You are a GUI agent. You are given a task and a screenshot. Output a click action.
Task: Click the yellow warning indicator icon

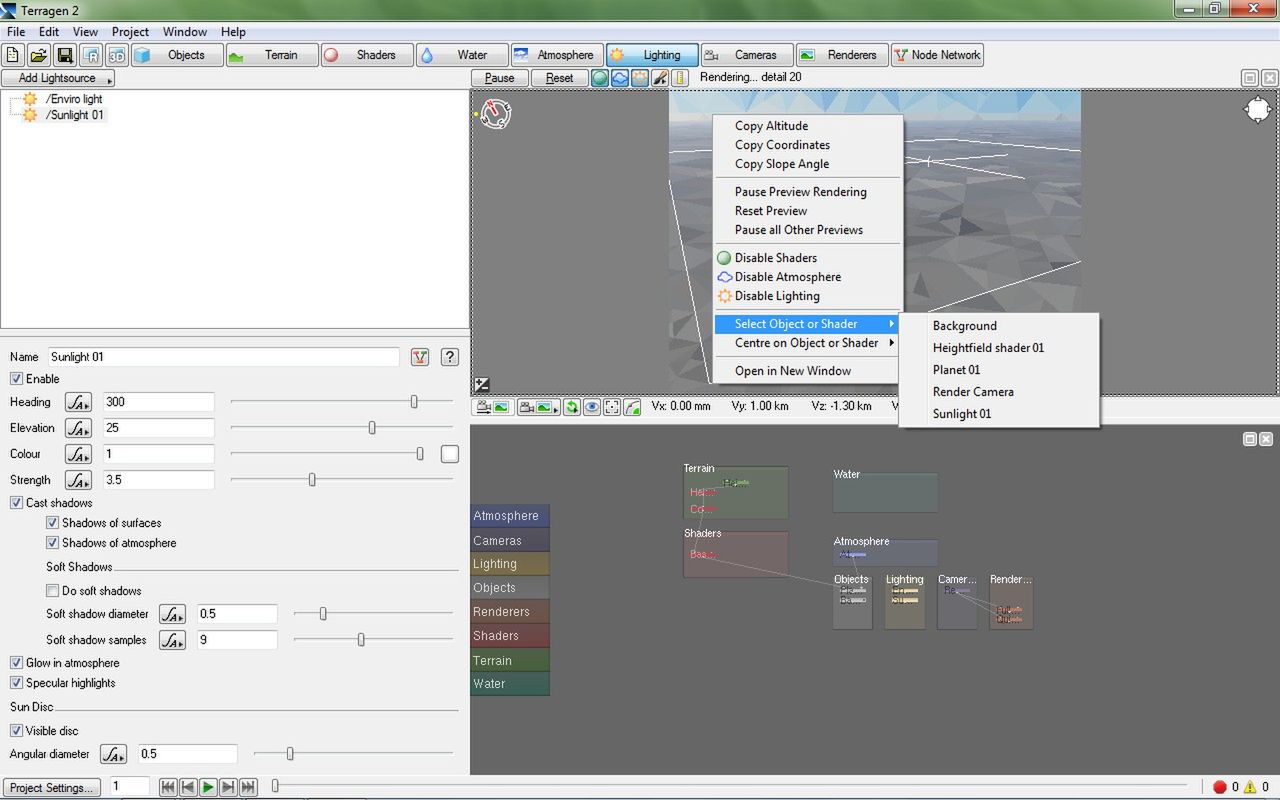point(1249,787)
